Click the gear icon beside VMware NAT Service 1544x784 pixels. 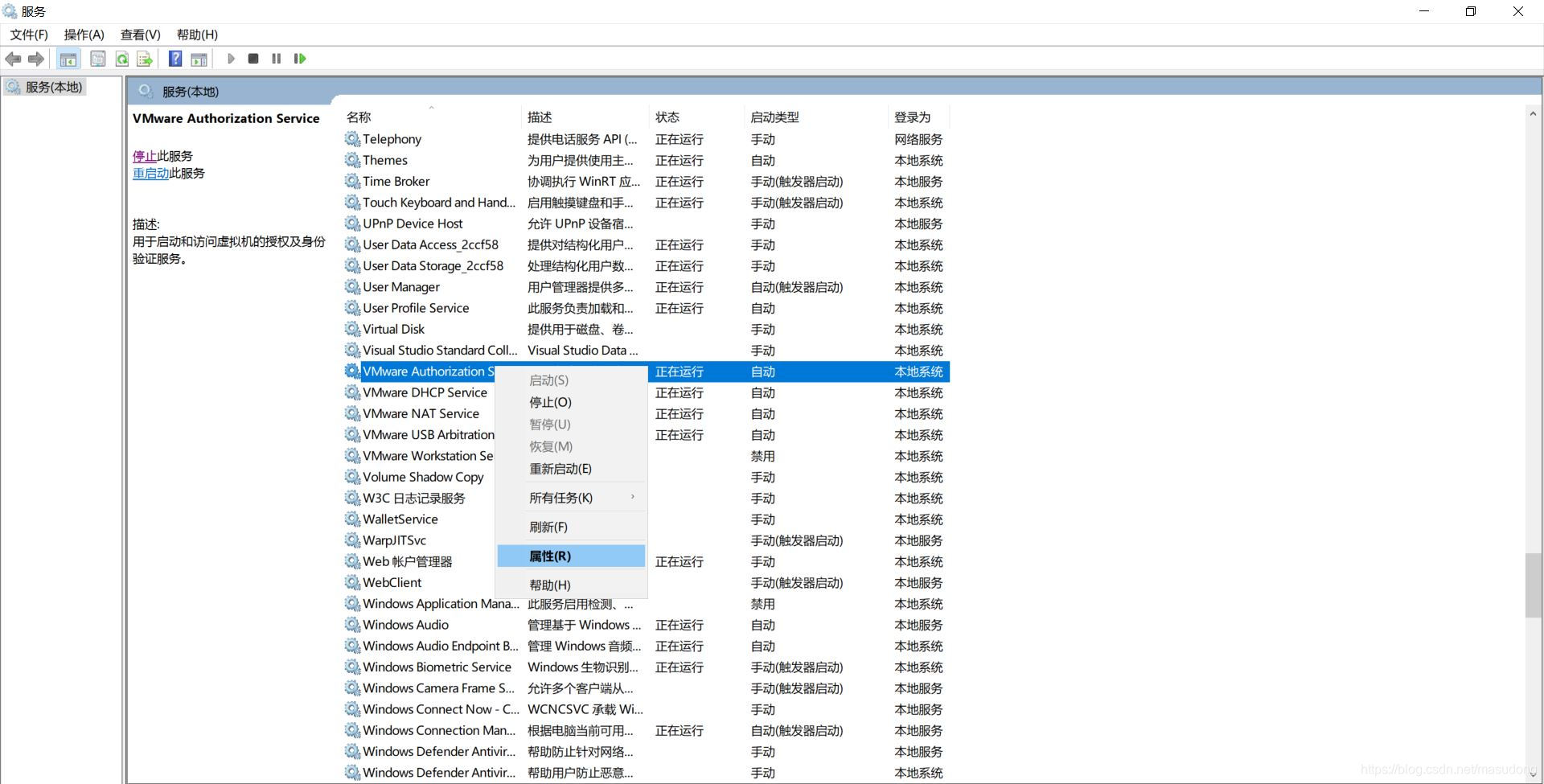352,413
